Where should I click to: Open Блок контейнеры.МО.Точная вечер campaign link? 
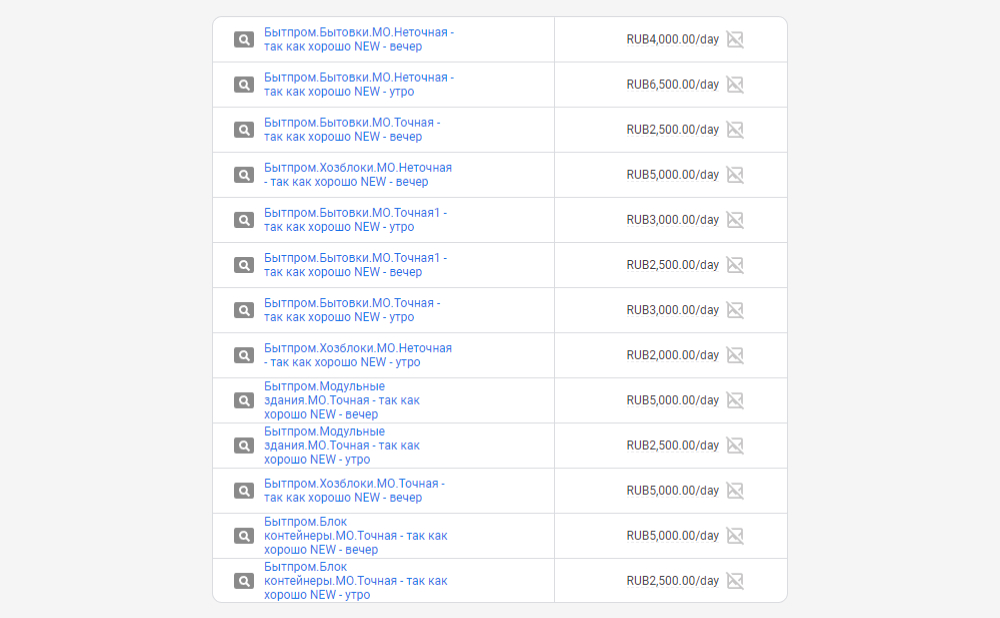coord(355,535)
